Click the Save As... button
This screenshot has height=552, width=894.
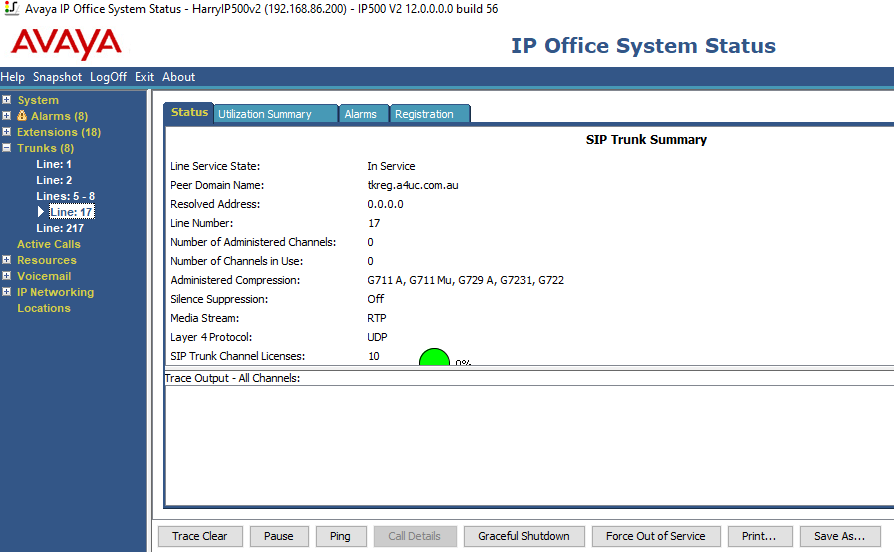click(840, 536)
